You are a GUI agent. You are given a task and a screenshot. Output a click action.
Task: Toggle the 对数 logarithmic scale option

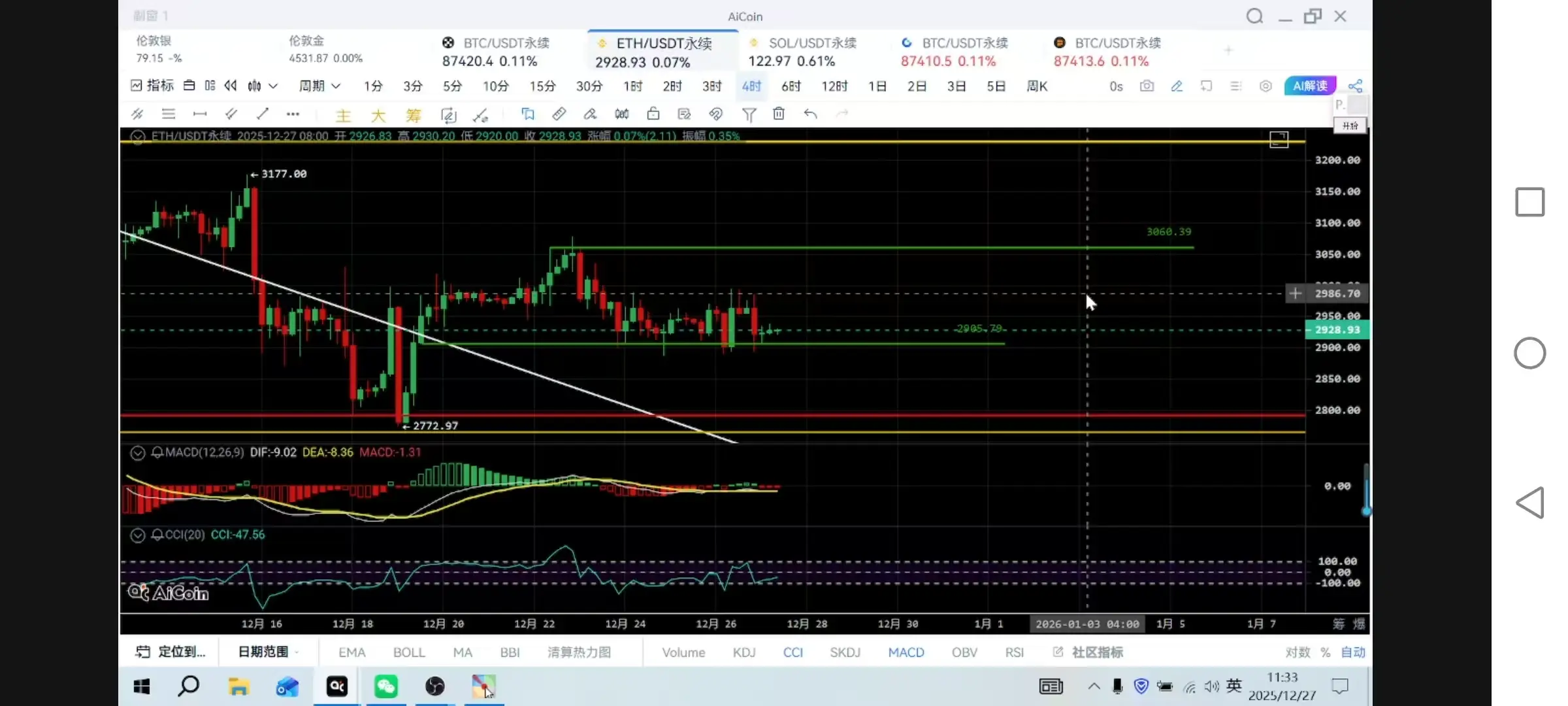1298,652
